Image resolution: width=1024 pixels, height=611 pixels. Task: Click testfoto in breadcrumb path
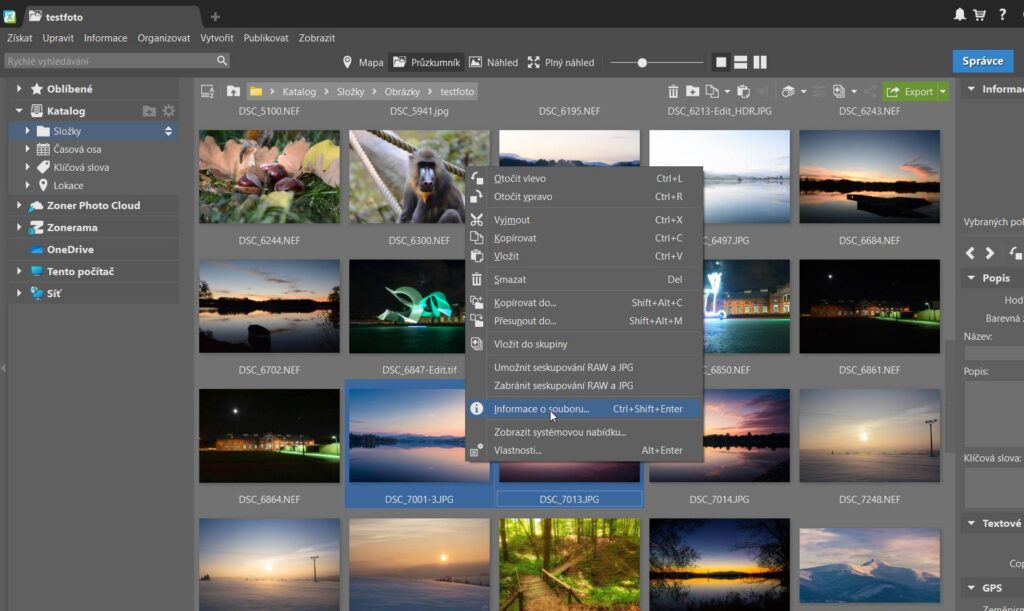point(457,91)
